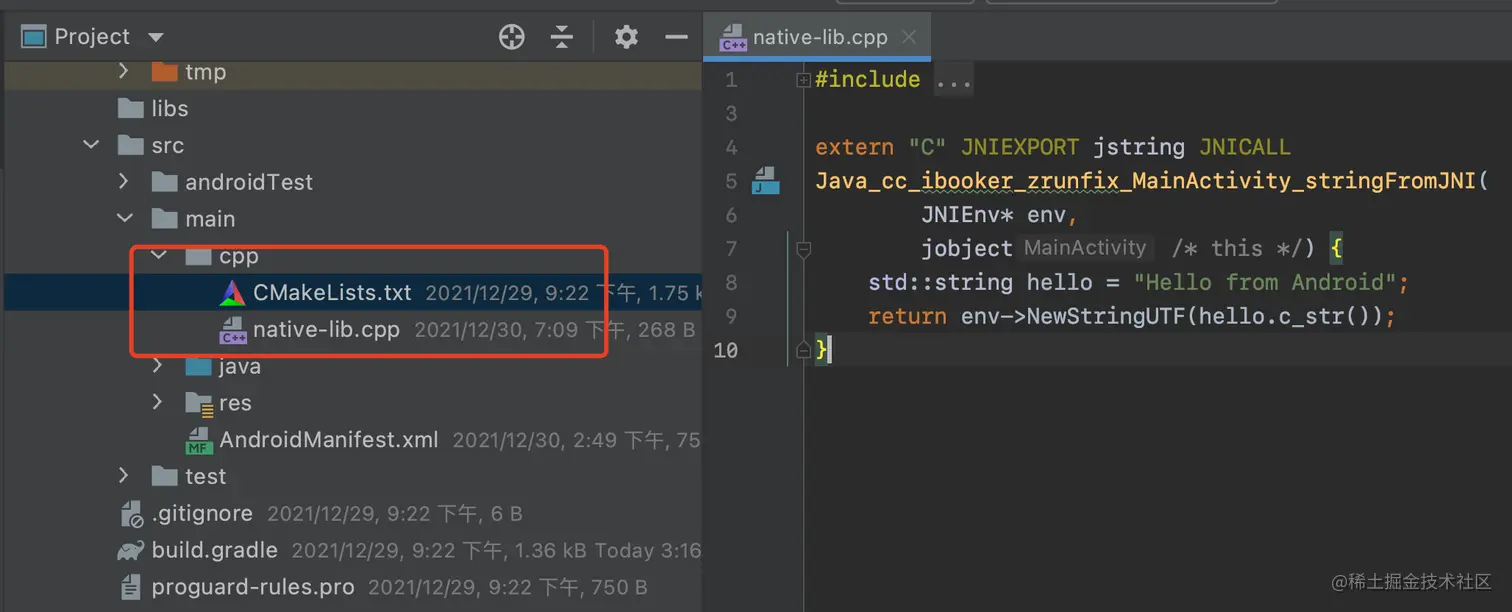Open the .gitignore file
Viewport: 1512px width, 612px height.
202,514
